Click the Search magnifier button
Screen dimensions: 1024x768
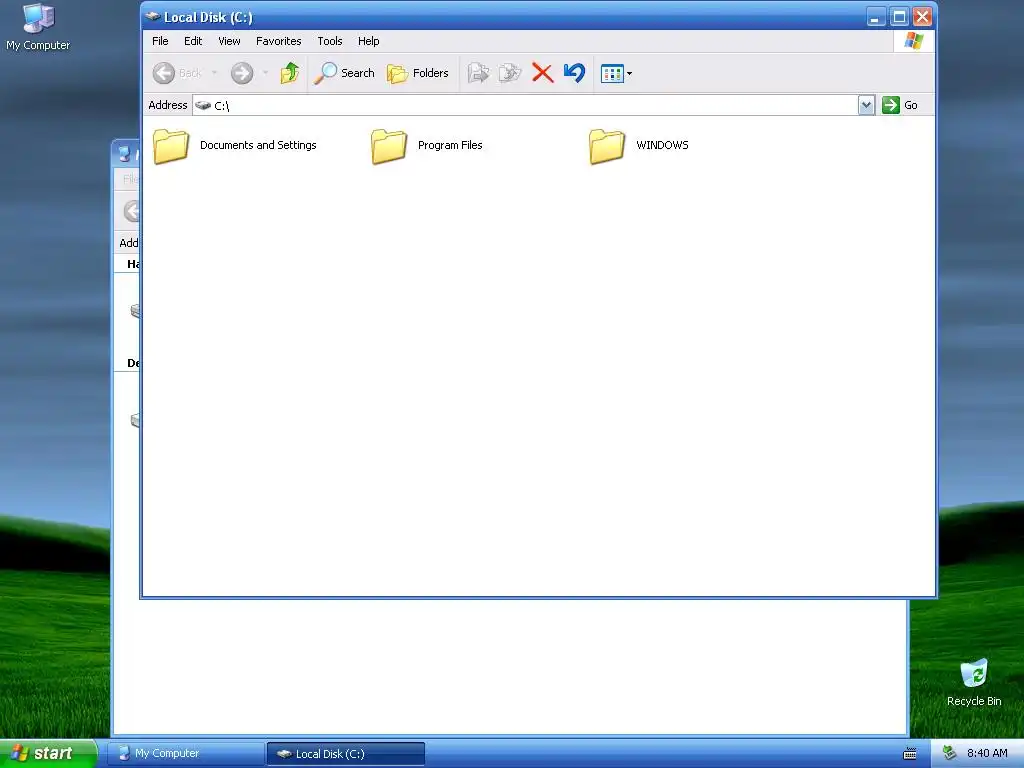tap(344, 73)
